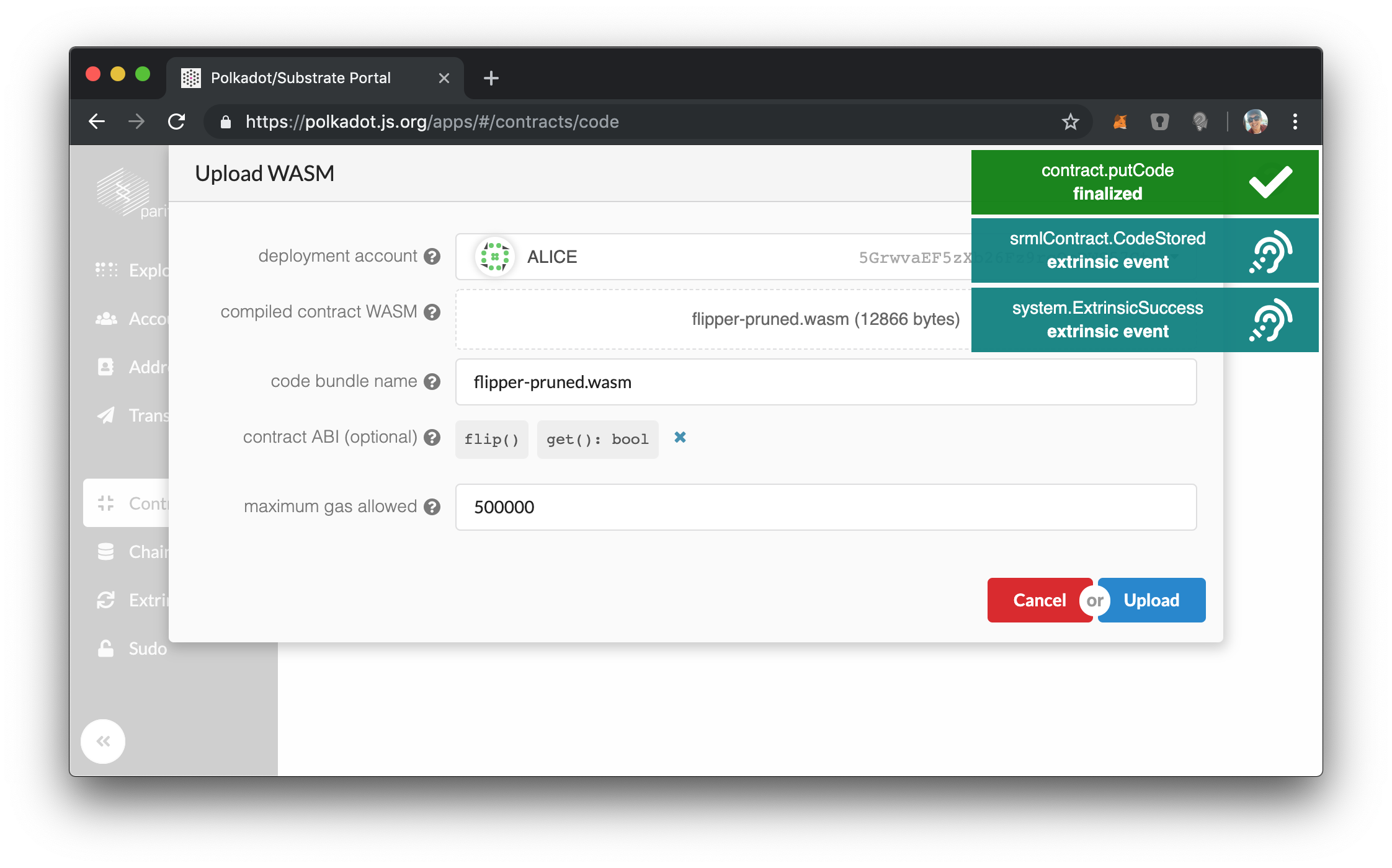Click the help icon beside maximum gas allowed

pos(432,507)
